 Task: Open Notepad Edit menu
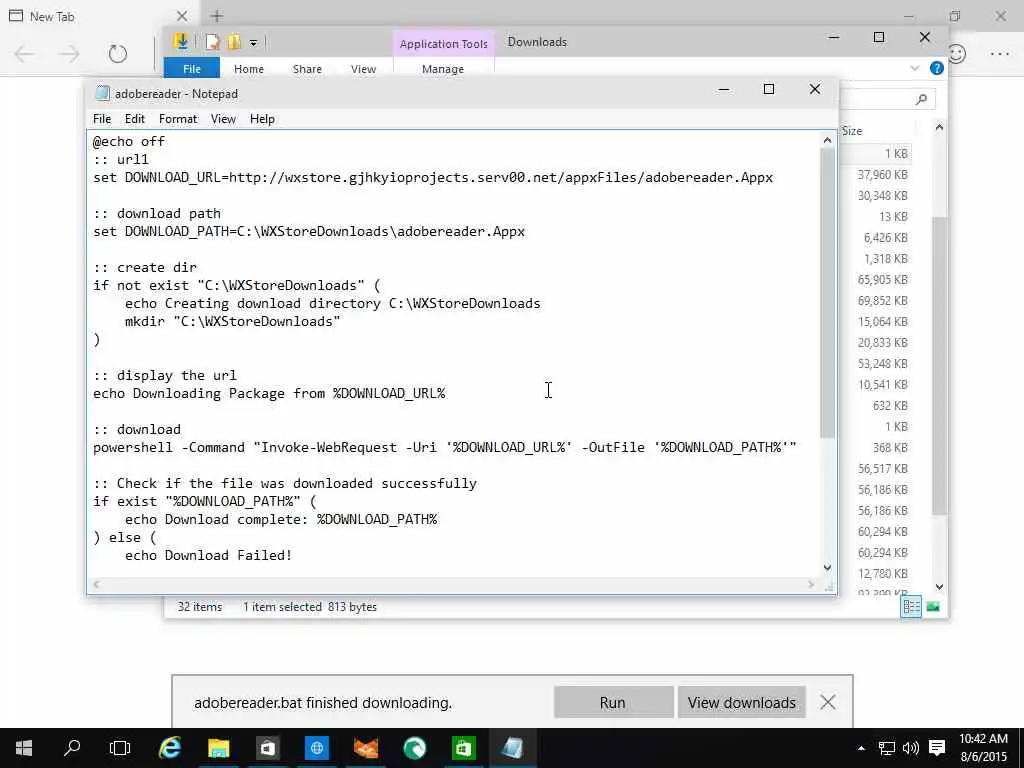(x=135, y=119)
